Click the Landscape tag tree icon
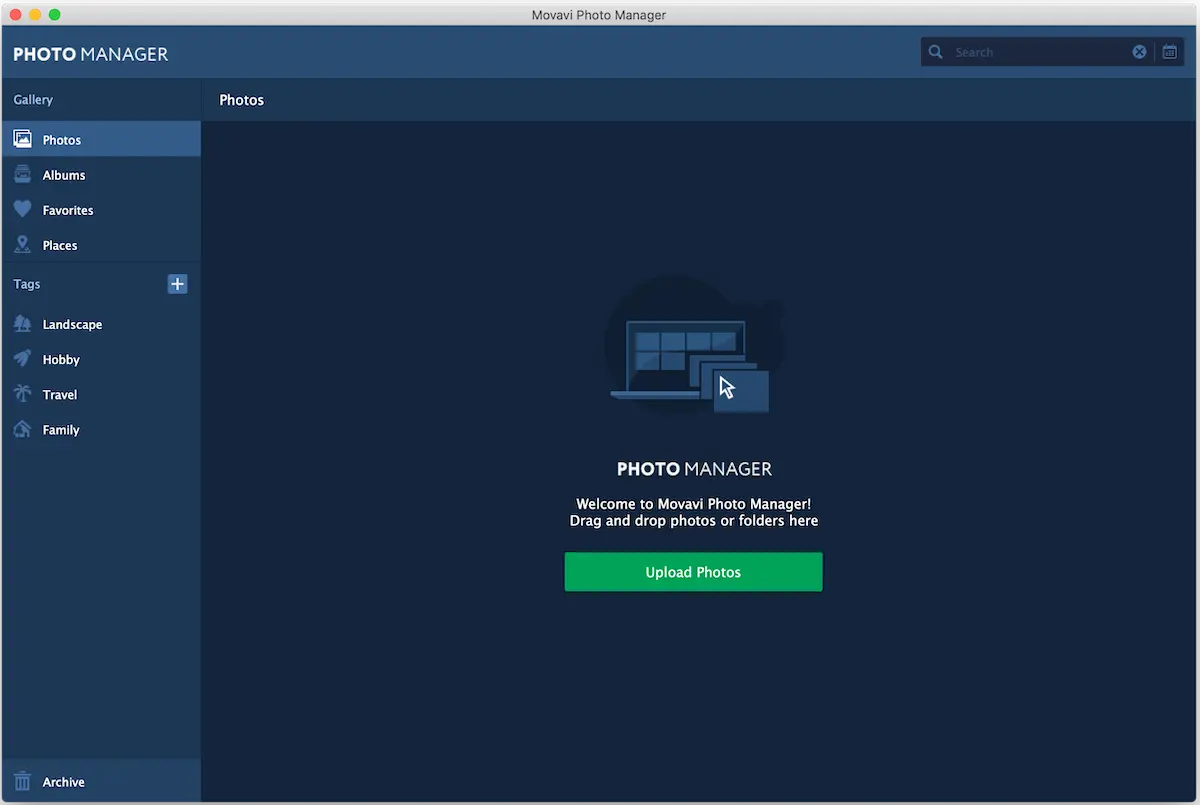The height and width of the screenshot is (805, 1200). 22,324
